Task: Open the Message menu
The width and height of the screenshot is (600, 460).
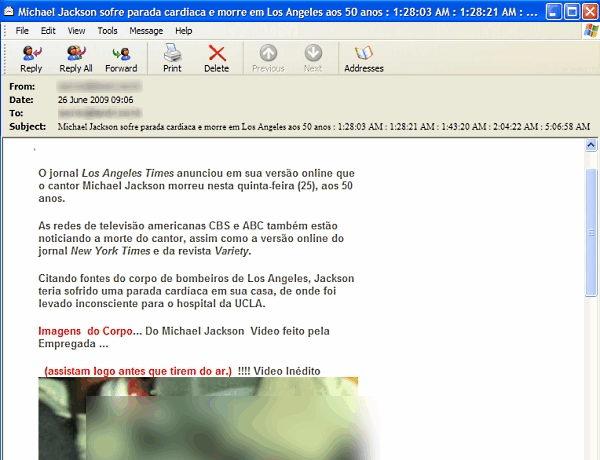Action: pos(146,31)
